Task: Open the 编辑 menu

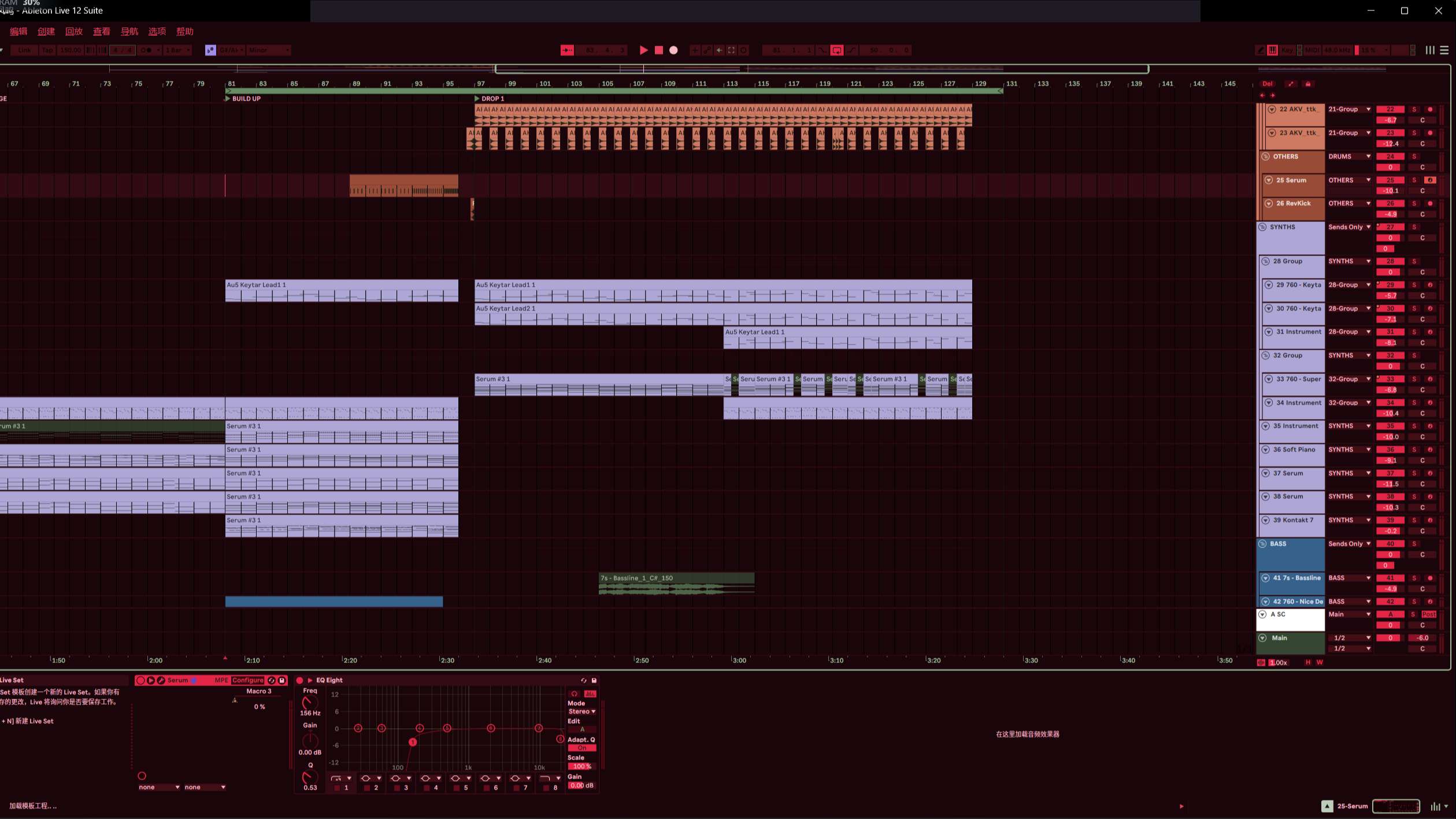Action: click(x=18, y=31)
